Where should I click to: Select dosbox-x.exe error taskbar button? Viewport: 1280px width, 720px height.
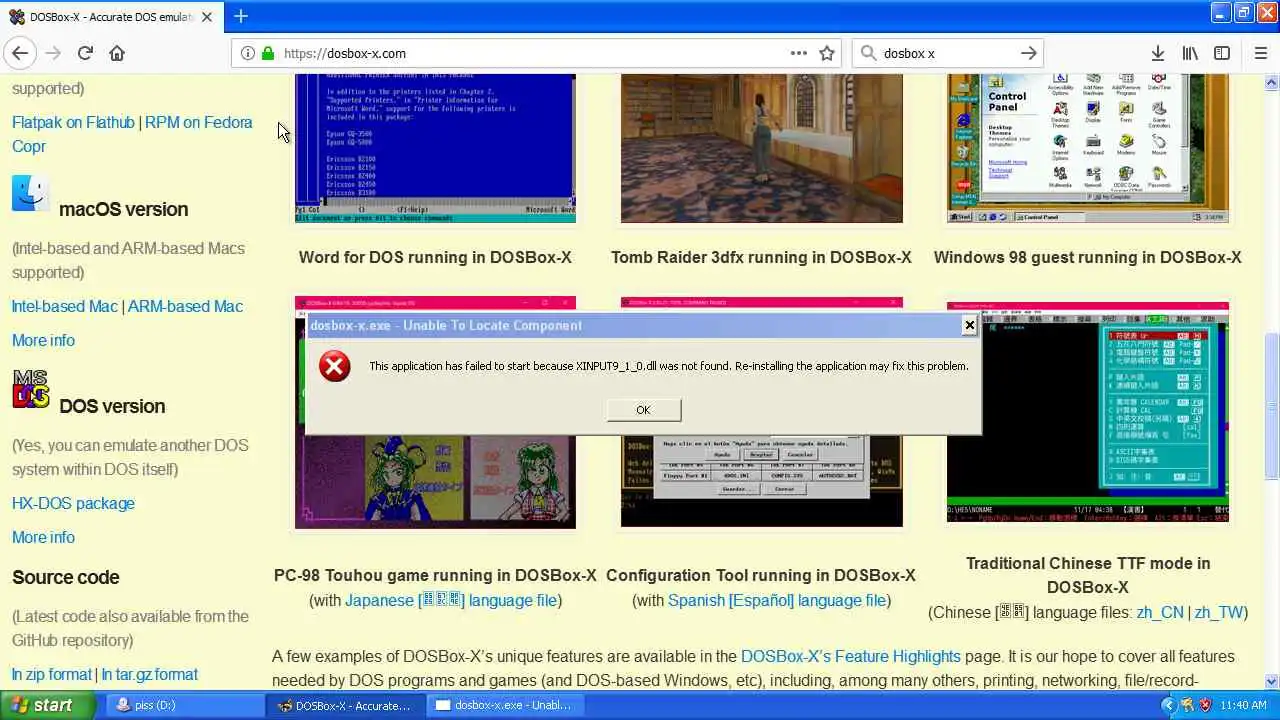[503, 705]
